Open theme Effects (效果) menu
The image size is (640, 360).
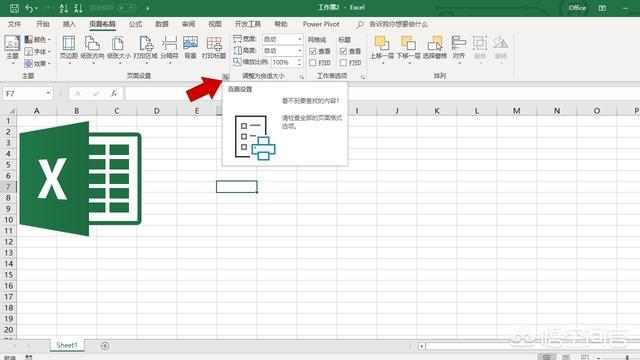click(x=38, y=64)
